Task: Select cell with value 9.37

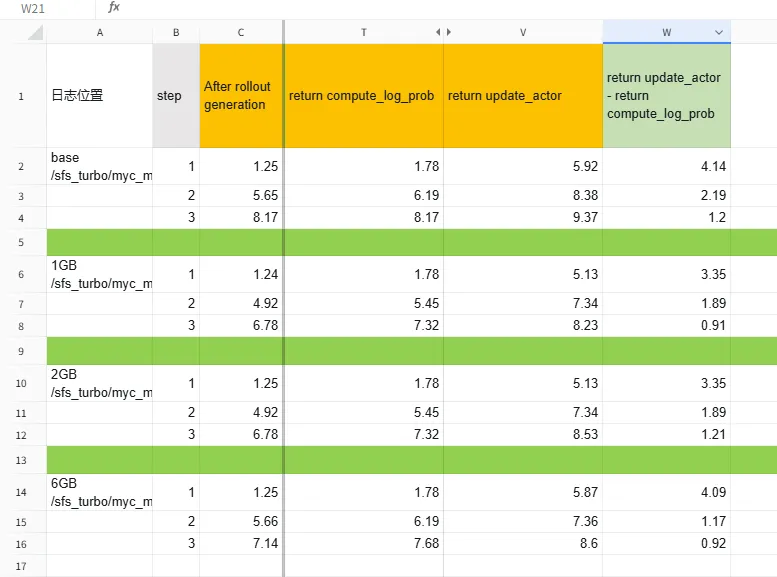Action: 523,217
